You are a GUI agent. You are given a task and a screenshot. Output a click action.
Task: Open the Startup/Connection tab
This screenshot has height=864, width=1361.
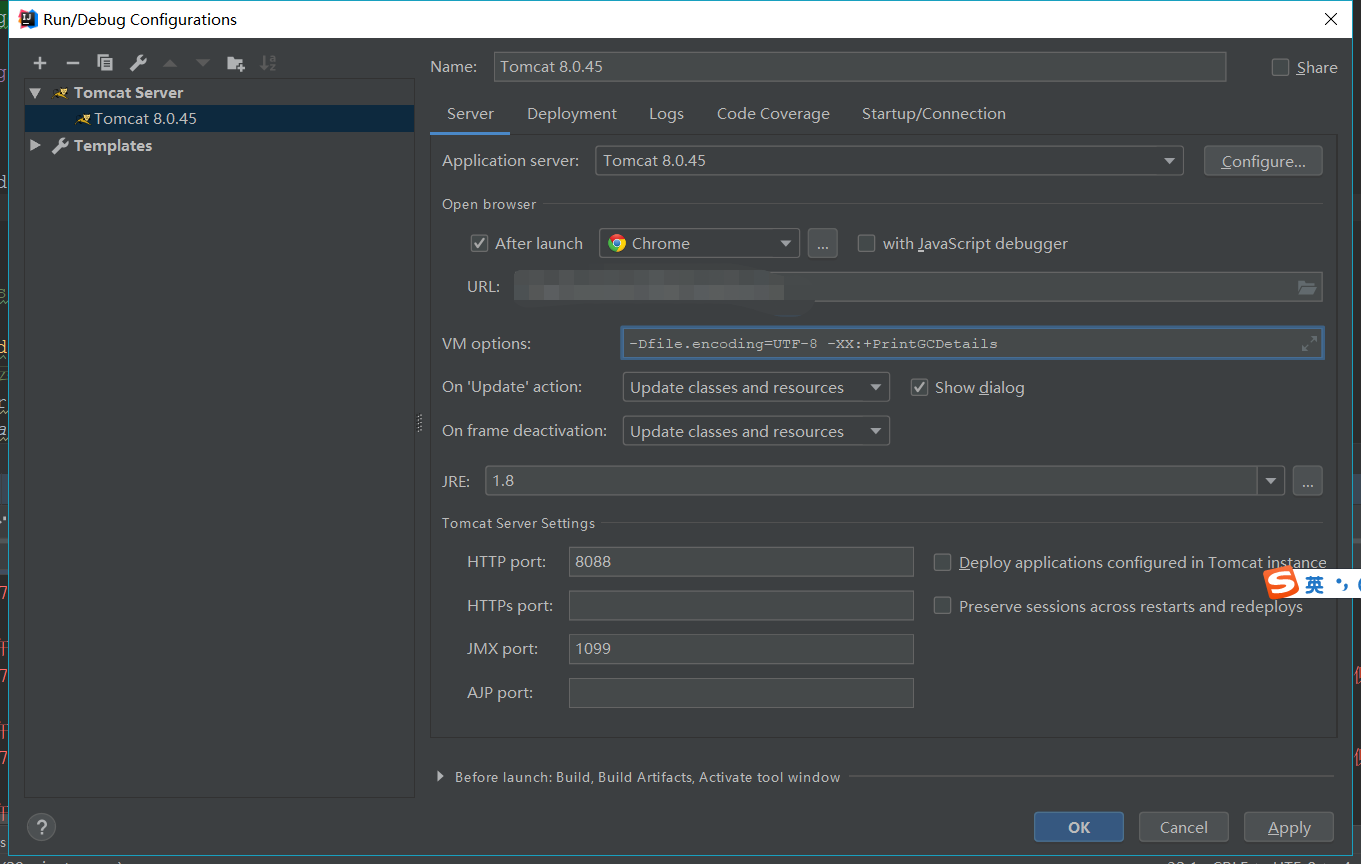point(934,114)
